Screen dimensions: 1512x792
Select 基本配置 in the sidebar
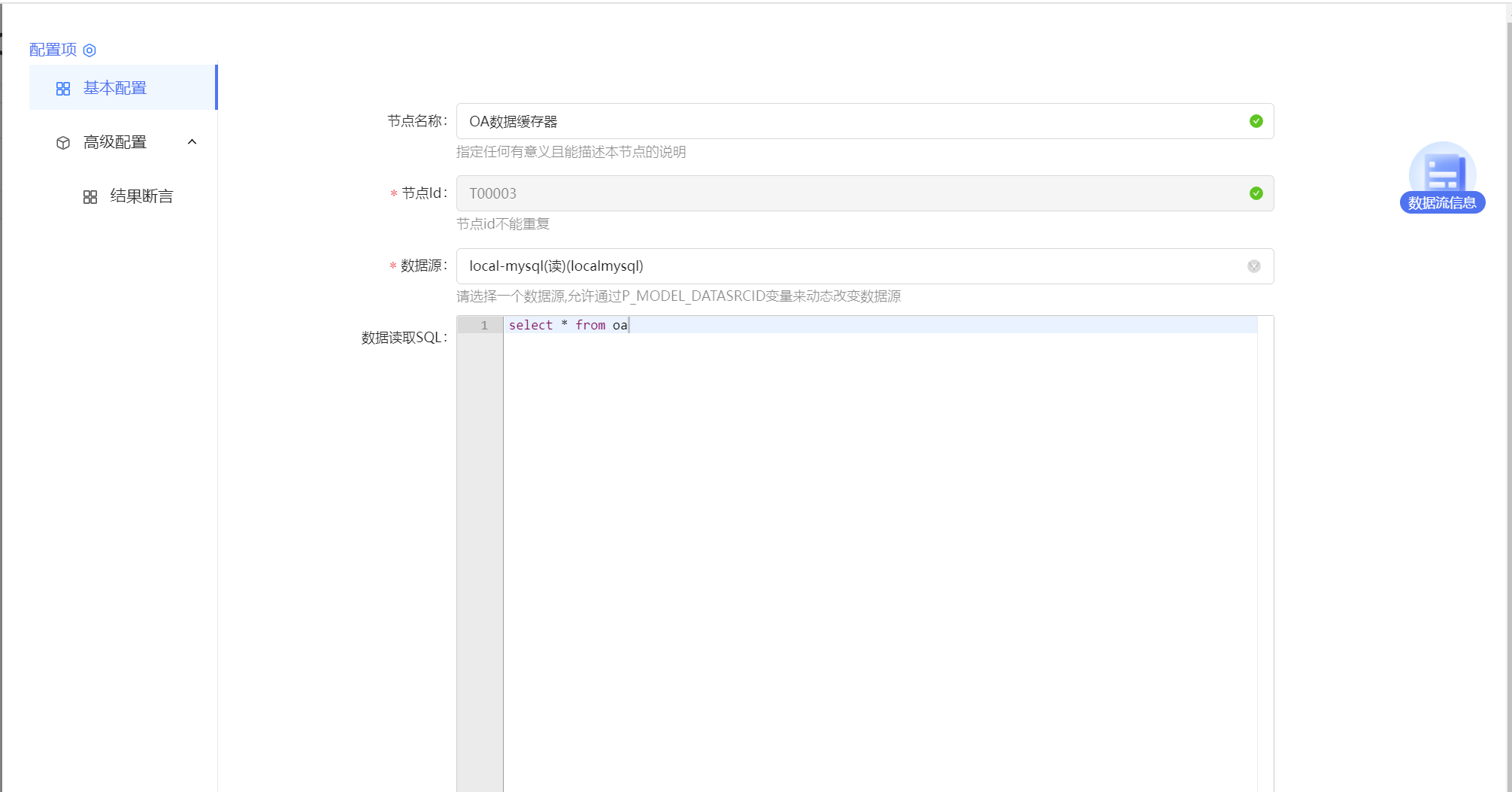[x=113, y=88]
